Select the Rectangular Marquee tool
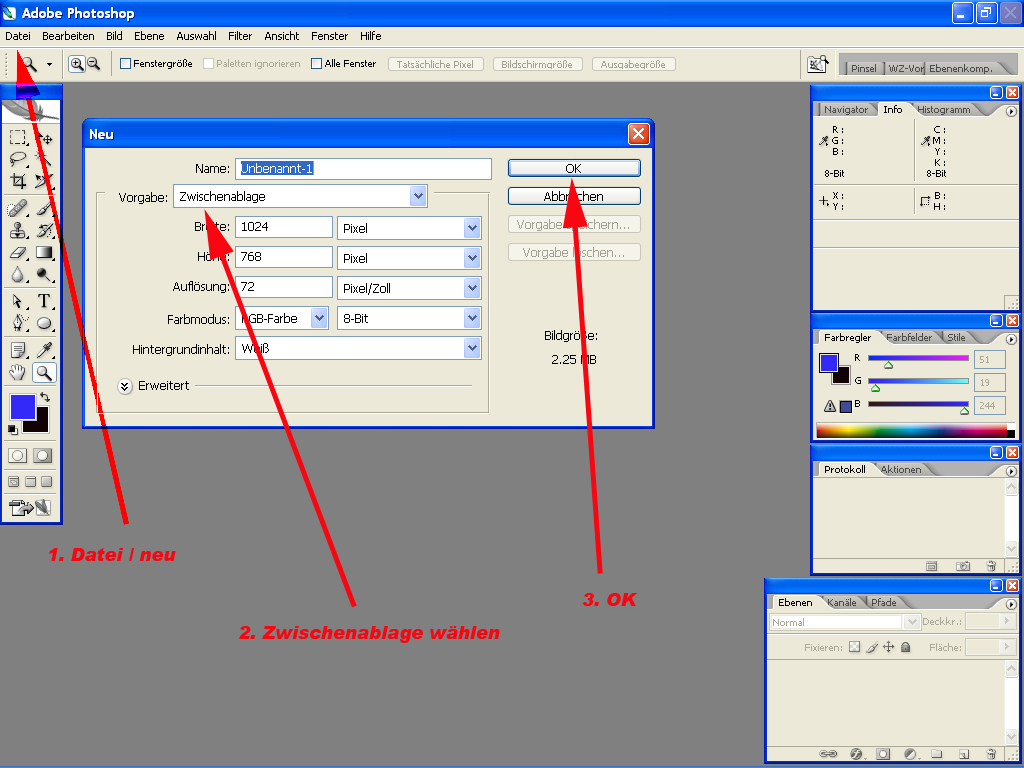This screenshot has width=1024, height=768. point(18,137)
